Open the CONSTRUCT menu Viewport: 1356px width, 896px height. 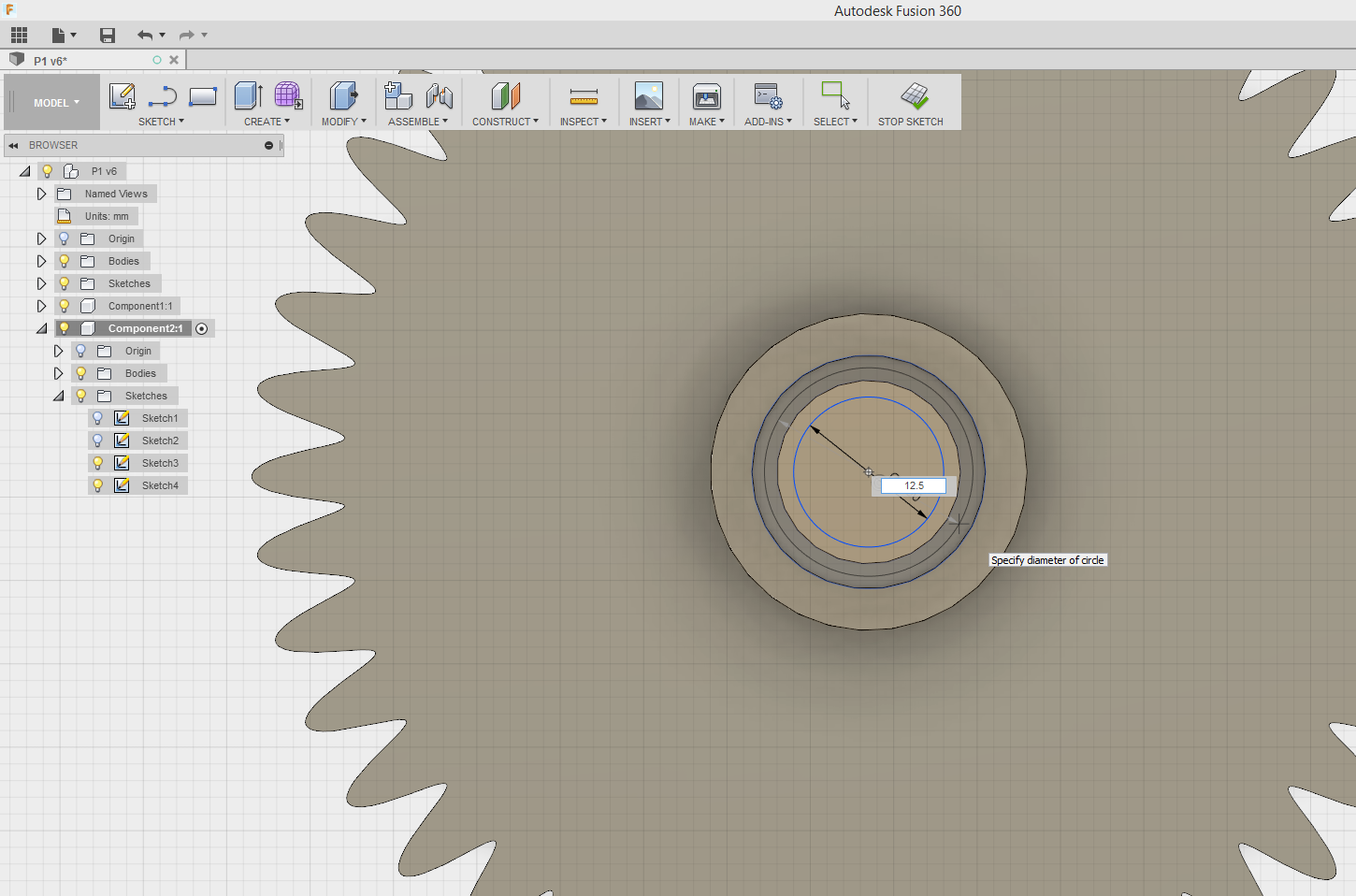pyautogui.click(x=505, y=122)
